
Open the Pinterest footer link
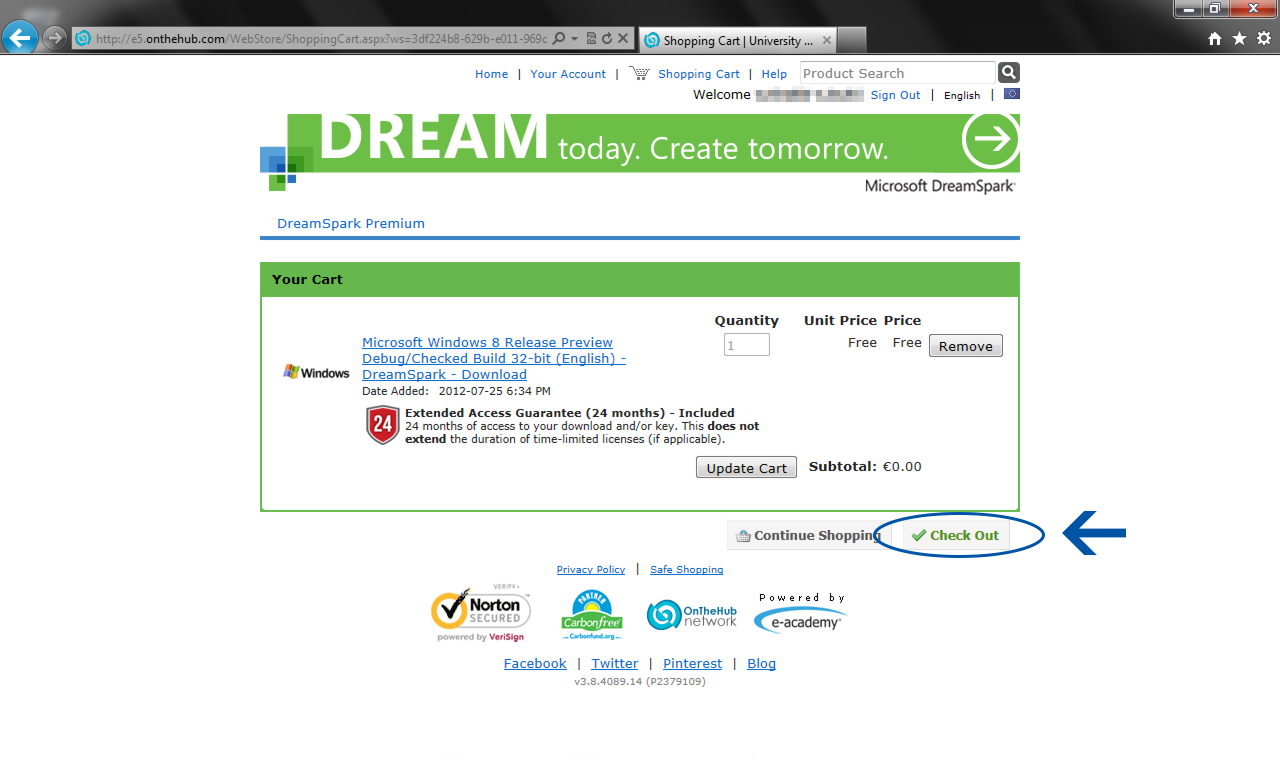tap(692, 664)
